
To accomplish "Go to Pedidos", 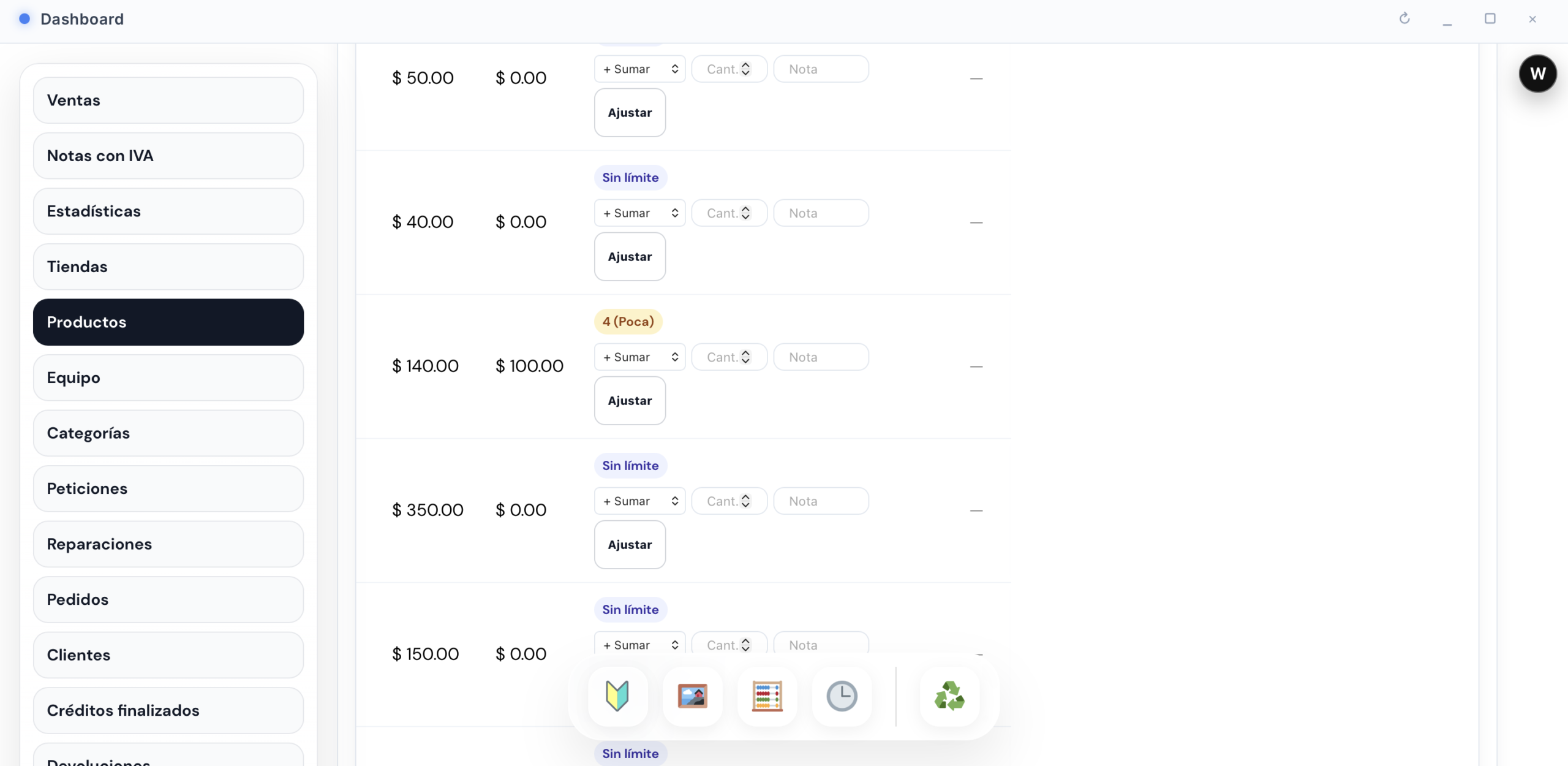I will point(168,599).
